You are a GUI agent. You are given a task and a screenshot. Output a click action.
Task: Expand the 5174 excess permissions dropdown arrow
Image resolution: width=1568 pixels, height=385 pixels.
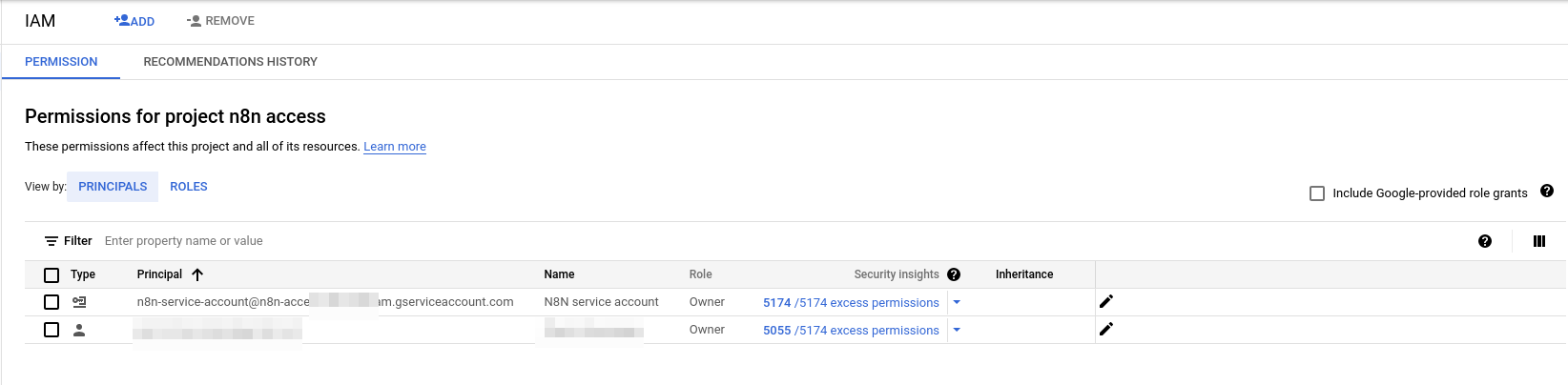(957, 302)
